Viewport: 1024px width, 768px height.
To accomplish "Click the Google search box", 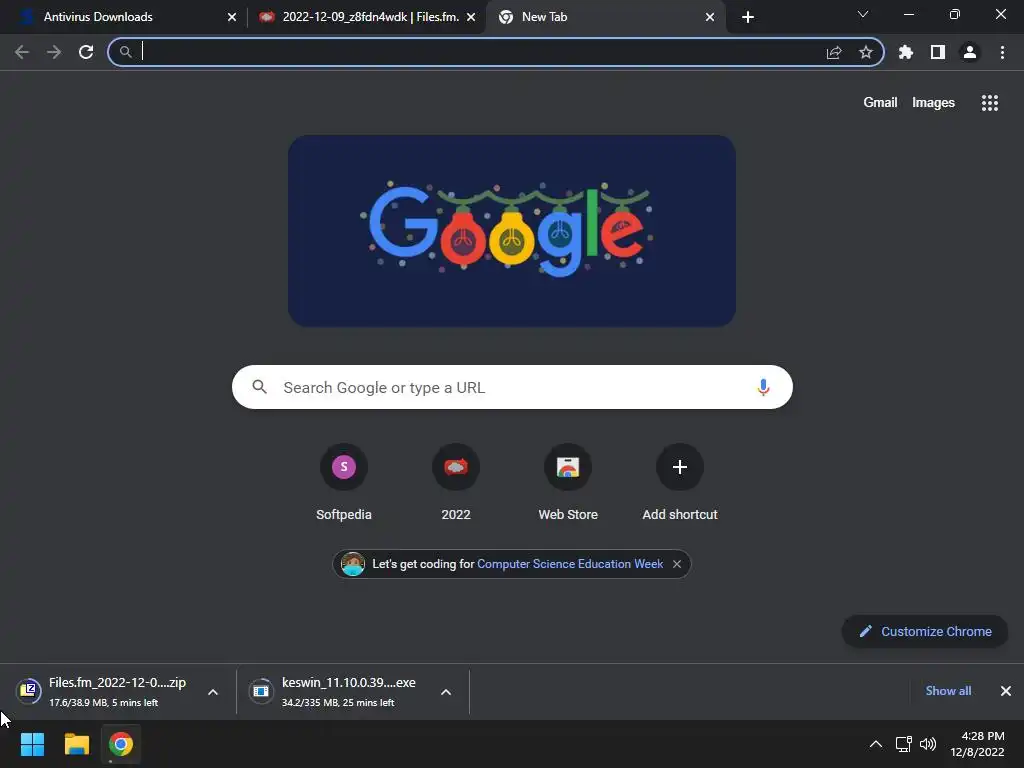I will coord(512,387).
